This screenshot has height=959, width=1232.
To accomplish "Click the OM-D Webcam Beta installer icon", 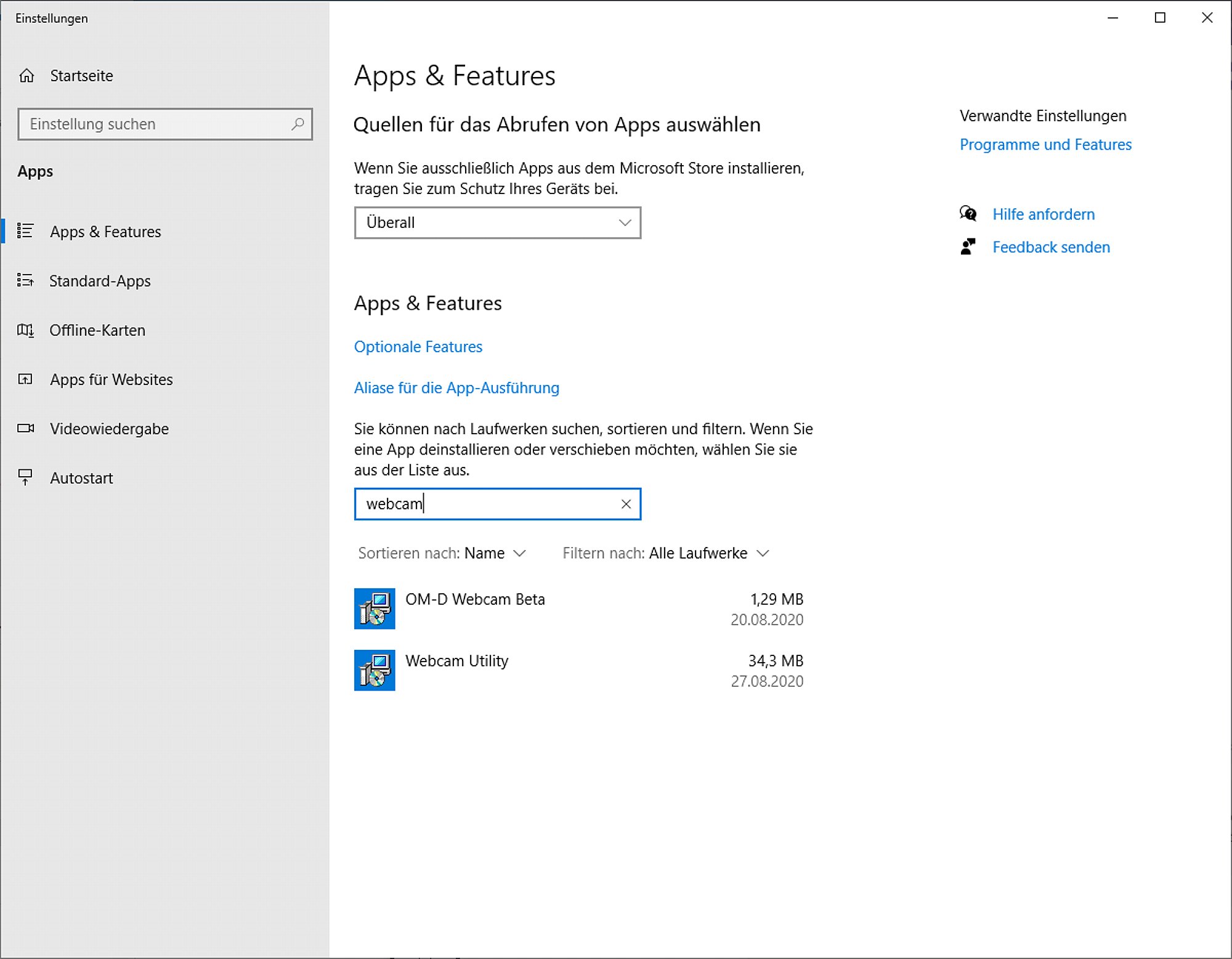I will (375, 609).
